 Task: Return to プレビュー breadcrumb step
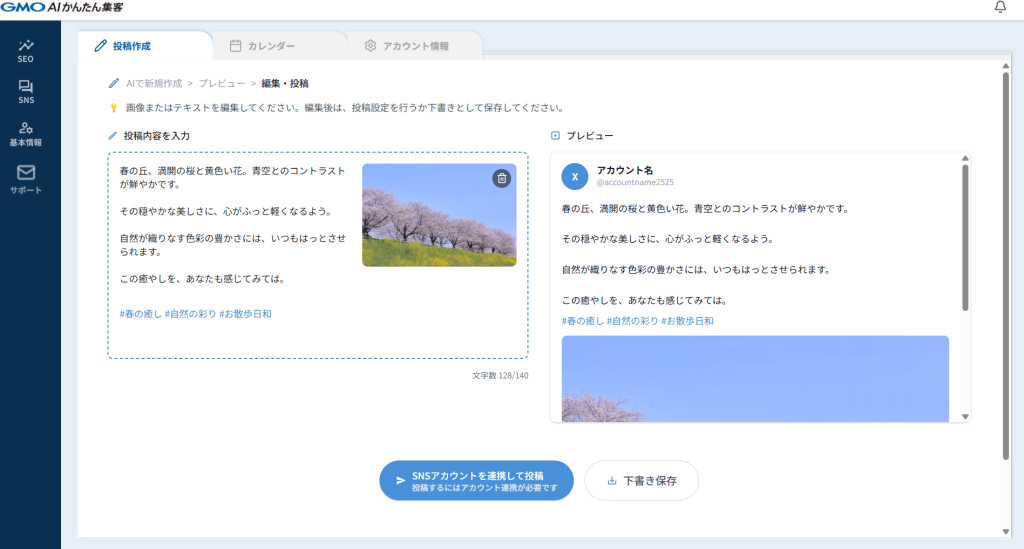point(224,83)
